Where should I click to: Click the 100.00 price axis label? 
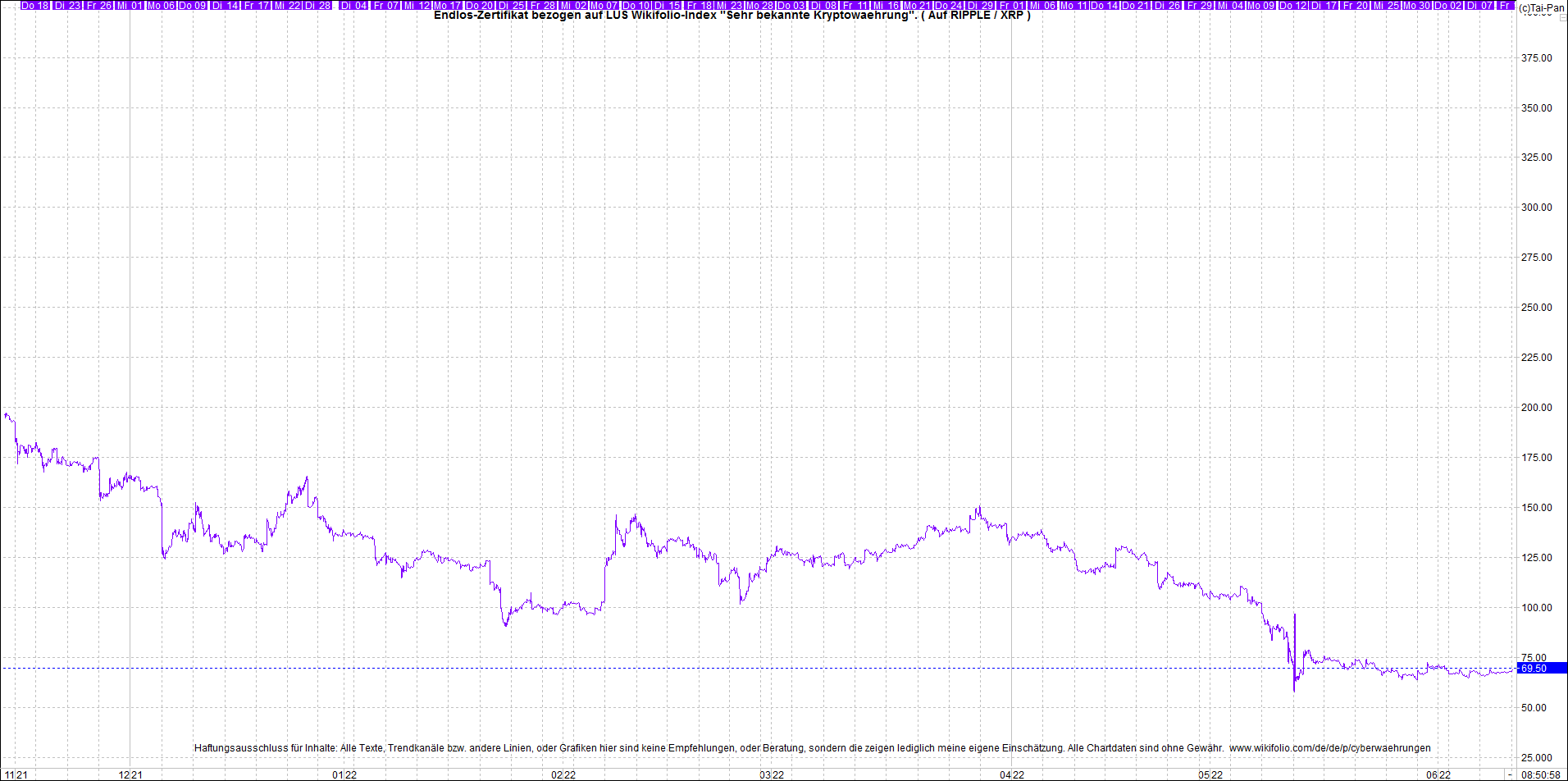tap(1537, 608)
